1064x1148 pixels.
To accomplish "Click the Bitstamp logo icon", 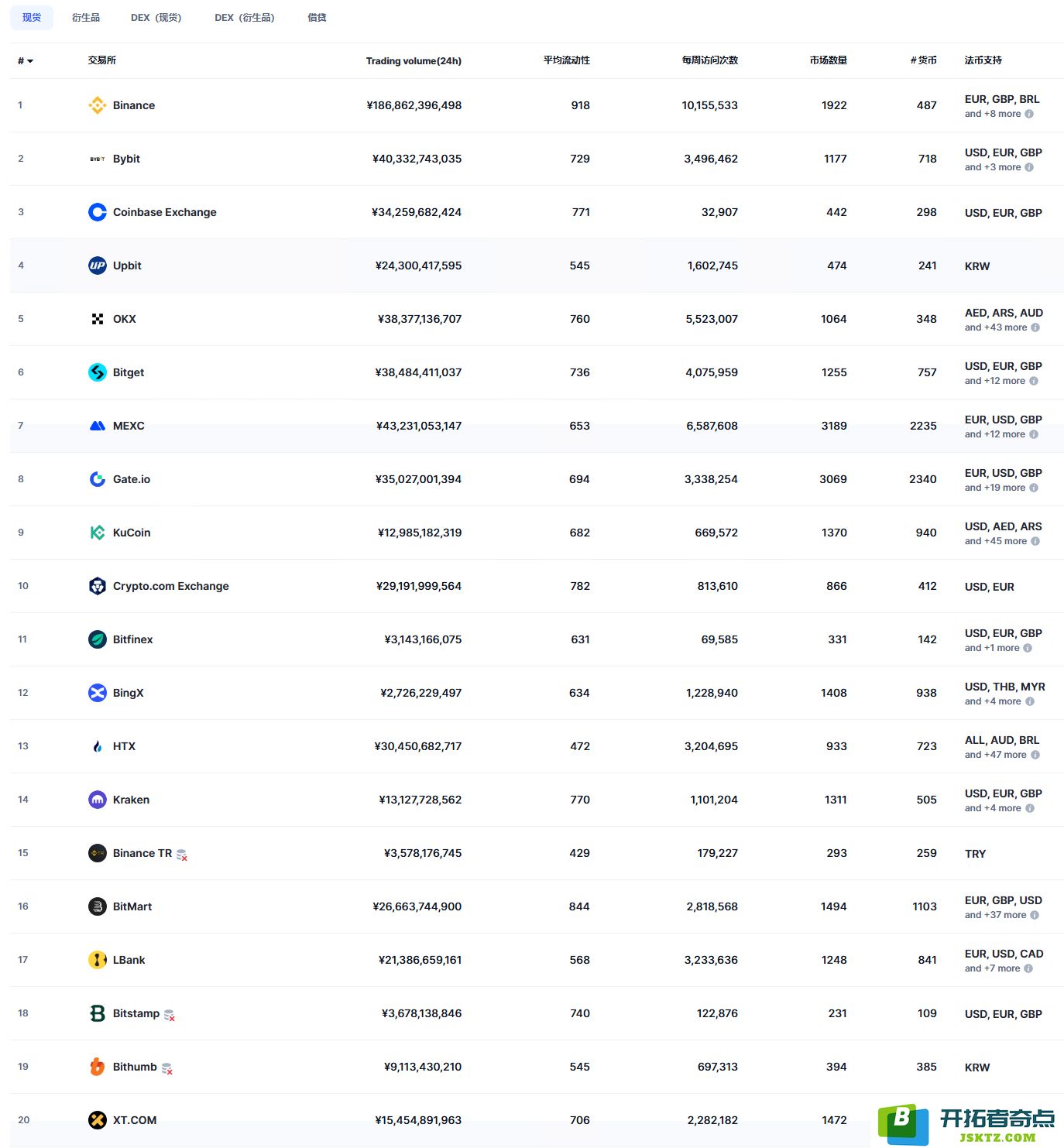I will 98,1013.
